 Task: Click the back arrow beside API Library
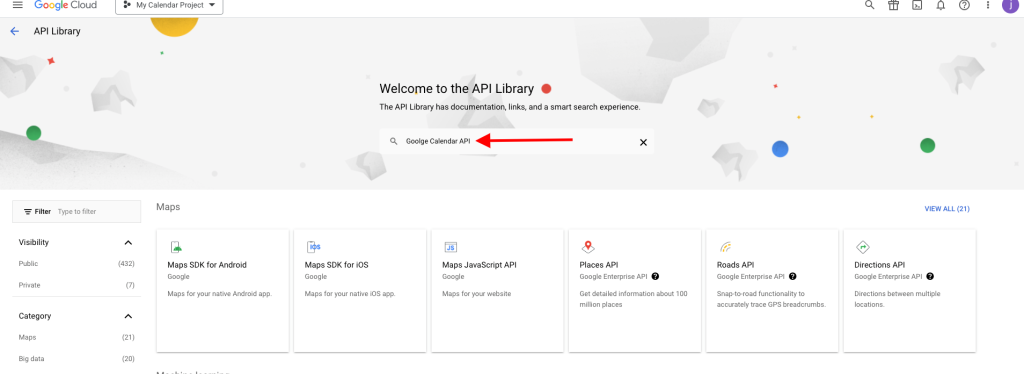(x=14, y=31)
